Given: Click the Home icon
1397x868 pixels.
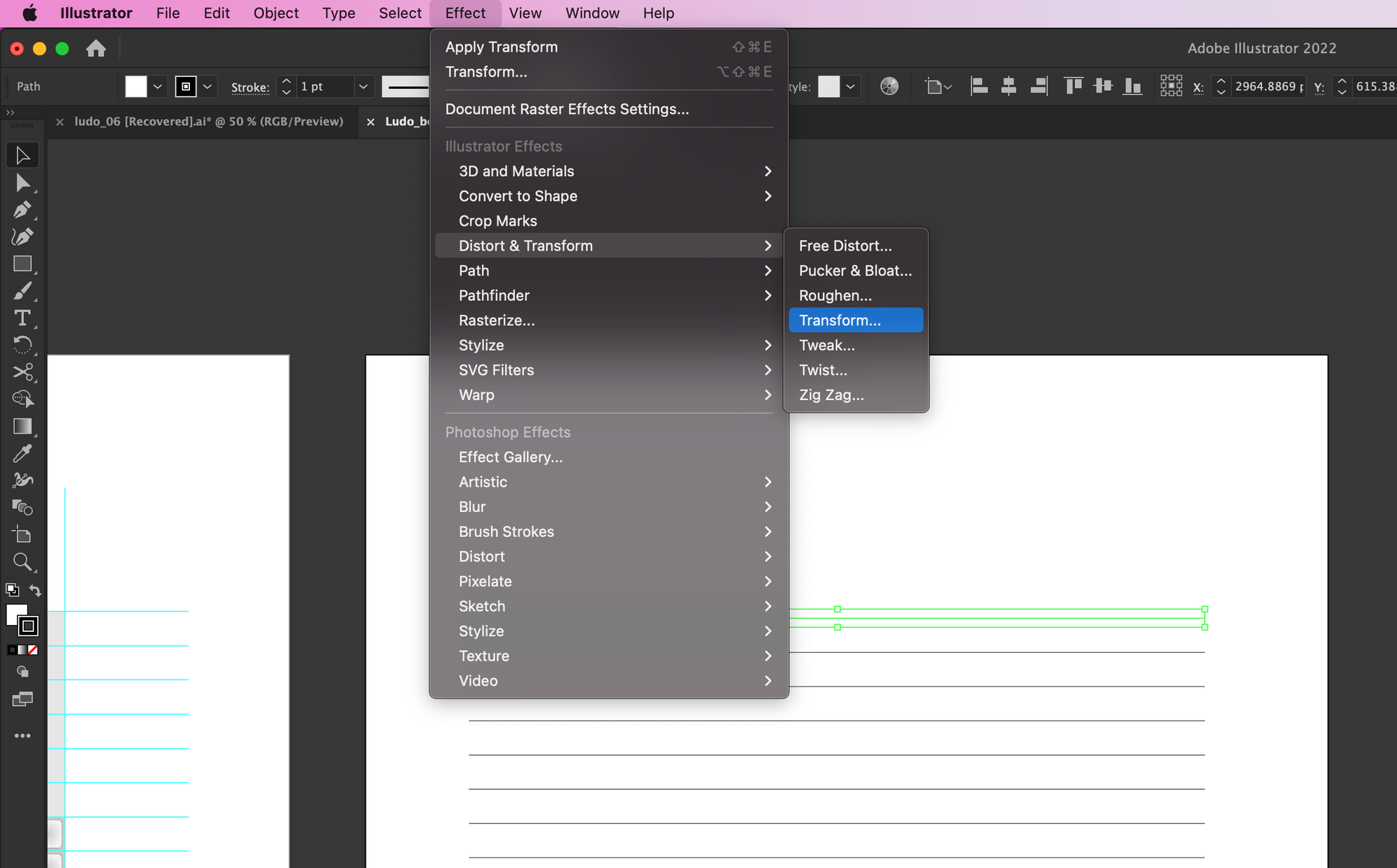Looking at the screenshot, I should 96,48.
